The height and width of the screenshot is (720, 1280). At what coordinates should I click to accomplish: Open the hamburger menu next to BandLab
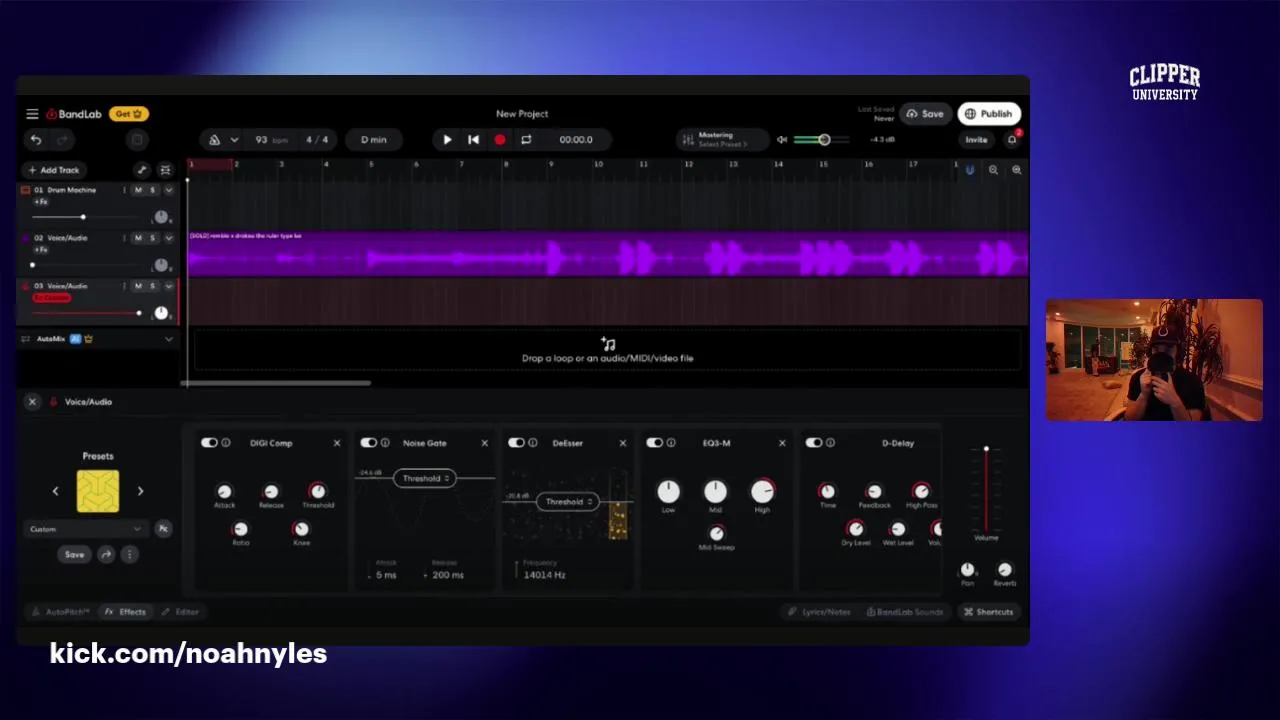[x=32, y=114]
